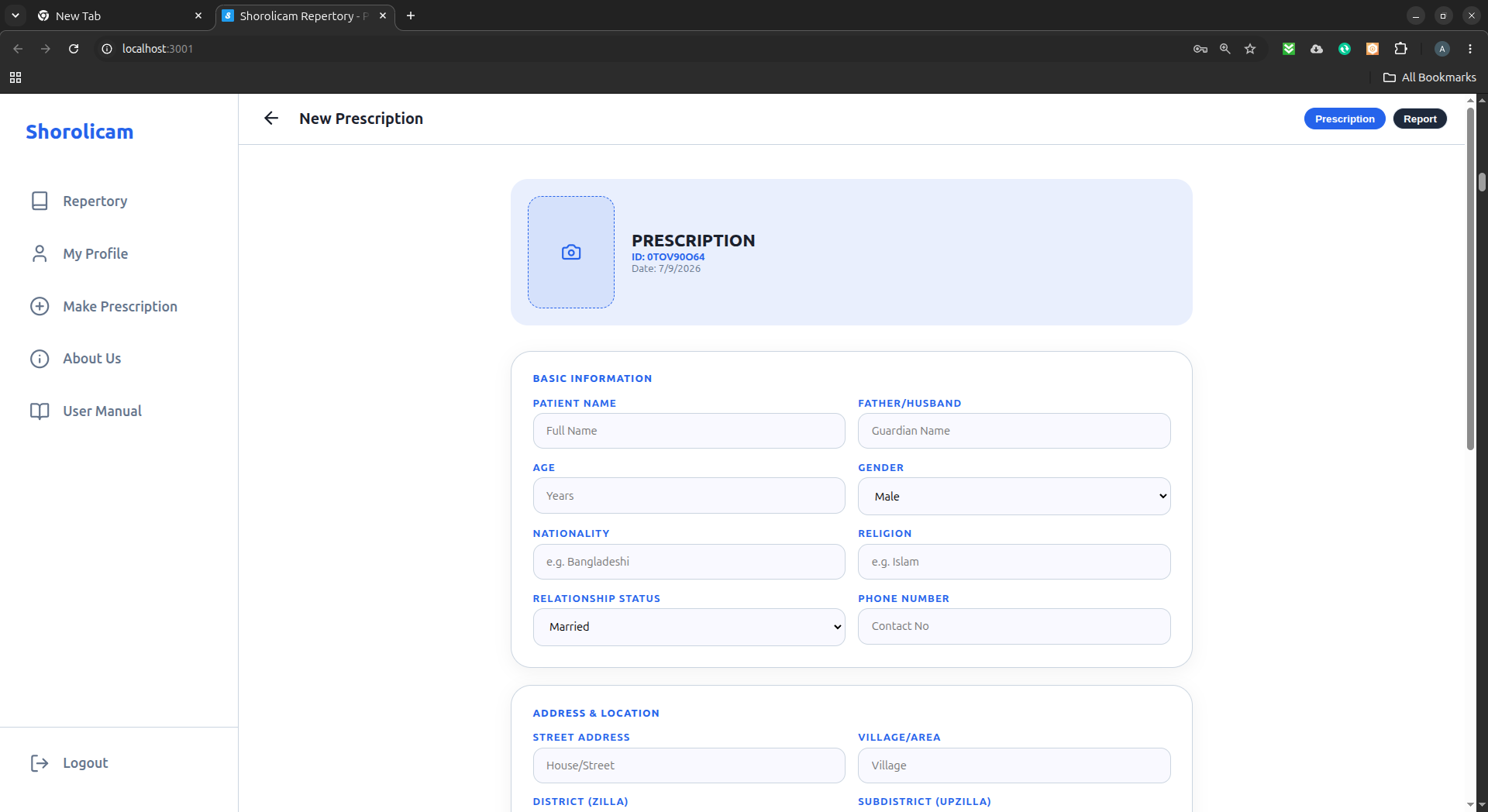The image size is (1488, 812).
Task: Click the Date: 7/9/2026 text
Action: coord(666,269)
